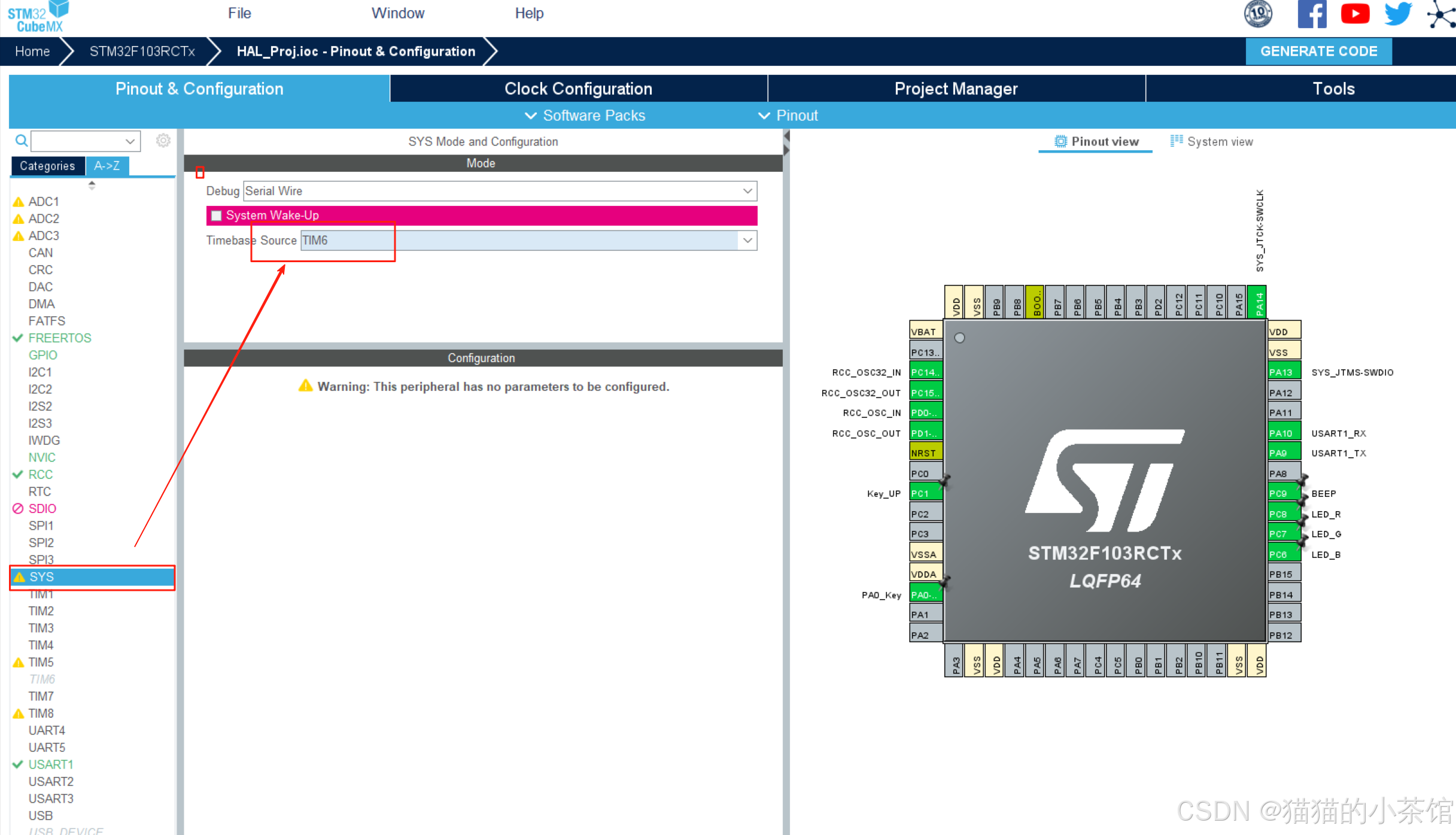Open the peripheral list settings gear icon
Image resolution: width=1456 pixels, height=835 pixels.
(x=163, y=141)
